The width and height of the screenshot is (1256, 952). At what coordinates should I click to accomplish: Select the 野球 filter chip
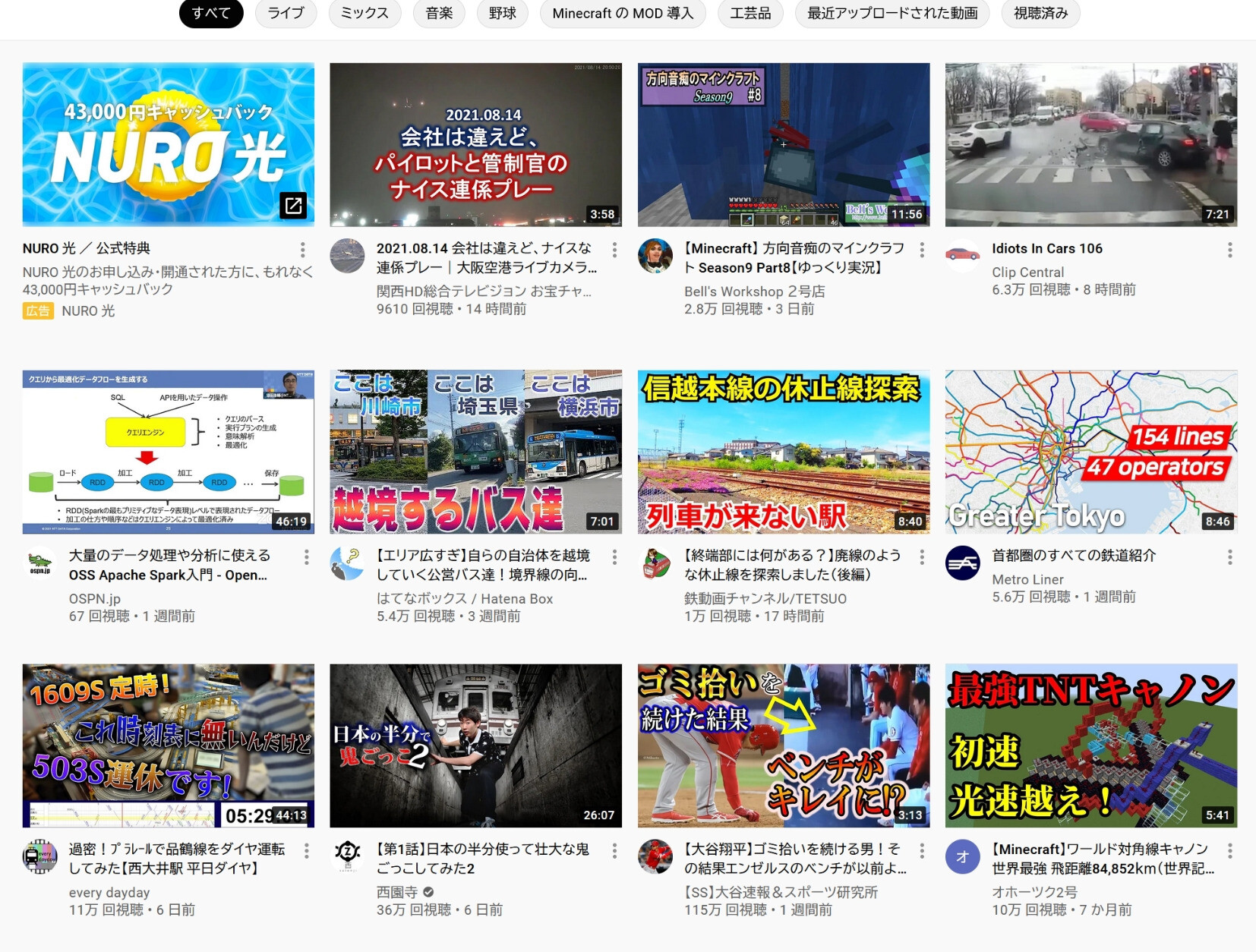coord(503,13)
